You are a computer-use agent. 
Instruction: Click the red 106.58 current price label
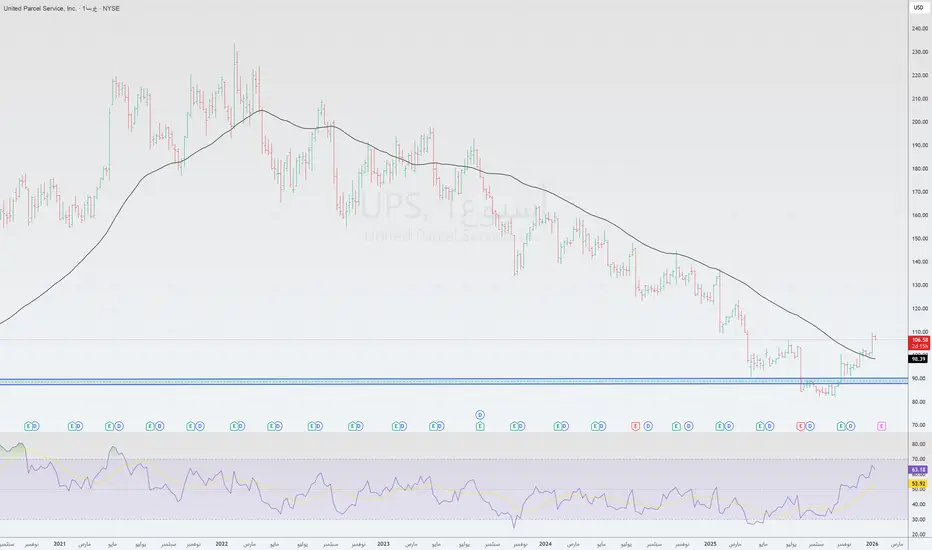click(x=919, y=340)
